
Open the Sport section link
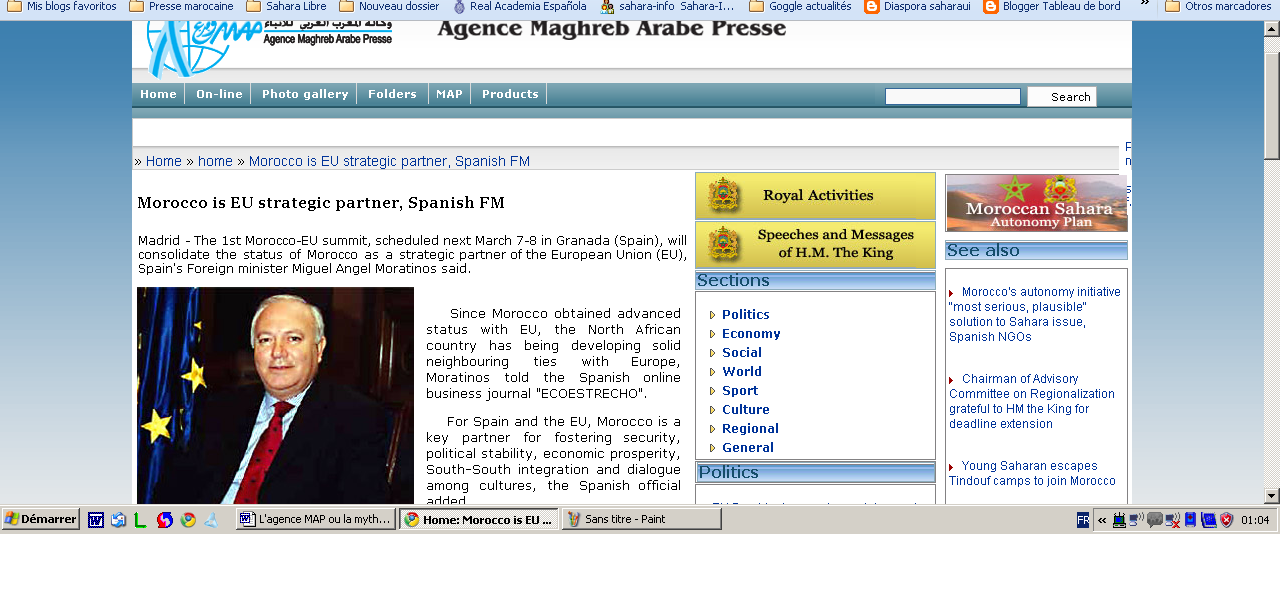(x=740, y=390)
